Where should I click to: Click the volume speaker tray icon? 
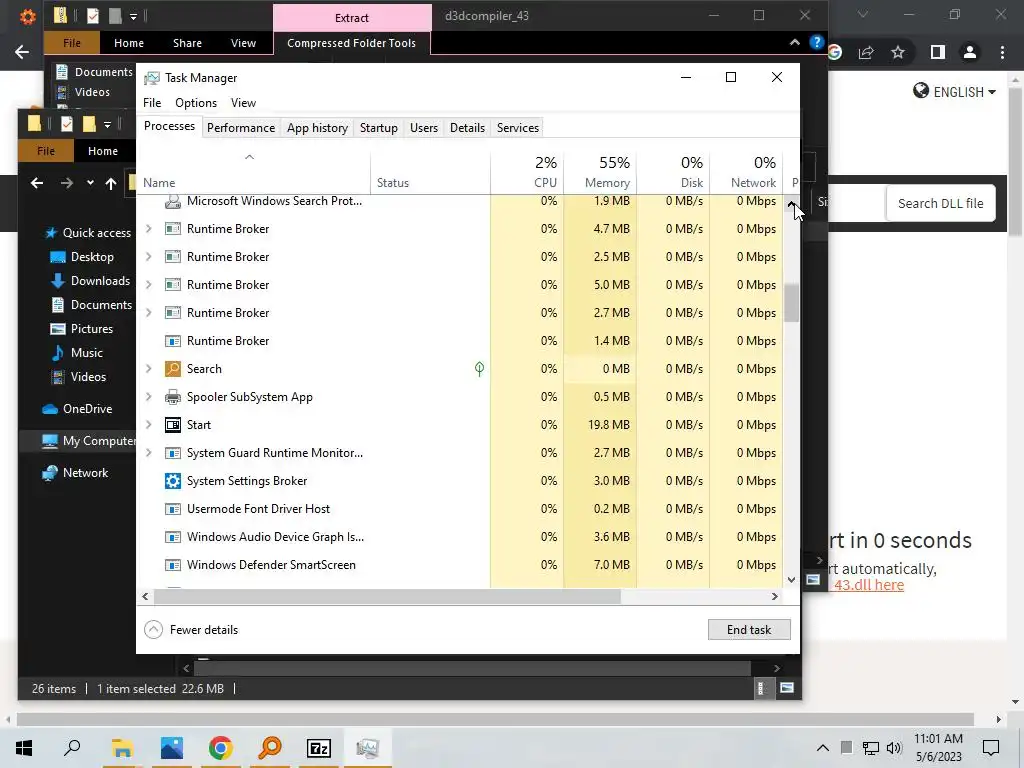click(894, 748)
